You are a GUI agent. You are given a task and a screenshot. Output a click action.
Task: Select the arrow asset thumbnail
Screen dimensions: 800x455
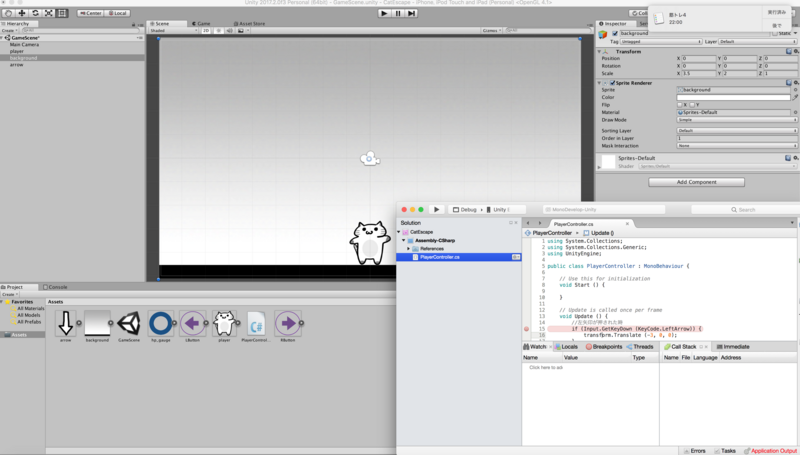tap(65, 323)
